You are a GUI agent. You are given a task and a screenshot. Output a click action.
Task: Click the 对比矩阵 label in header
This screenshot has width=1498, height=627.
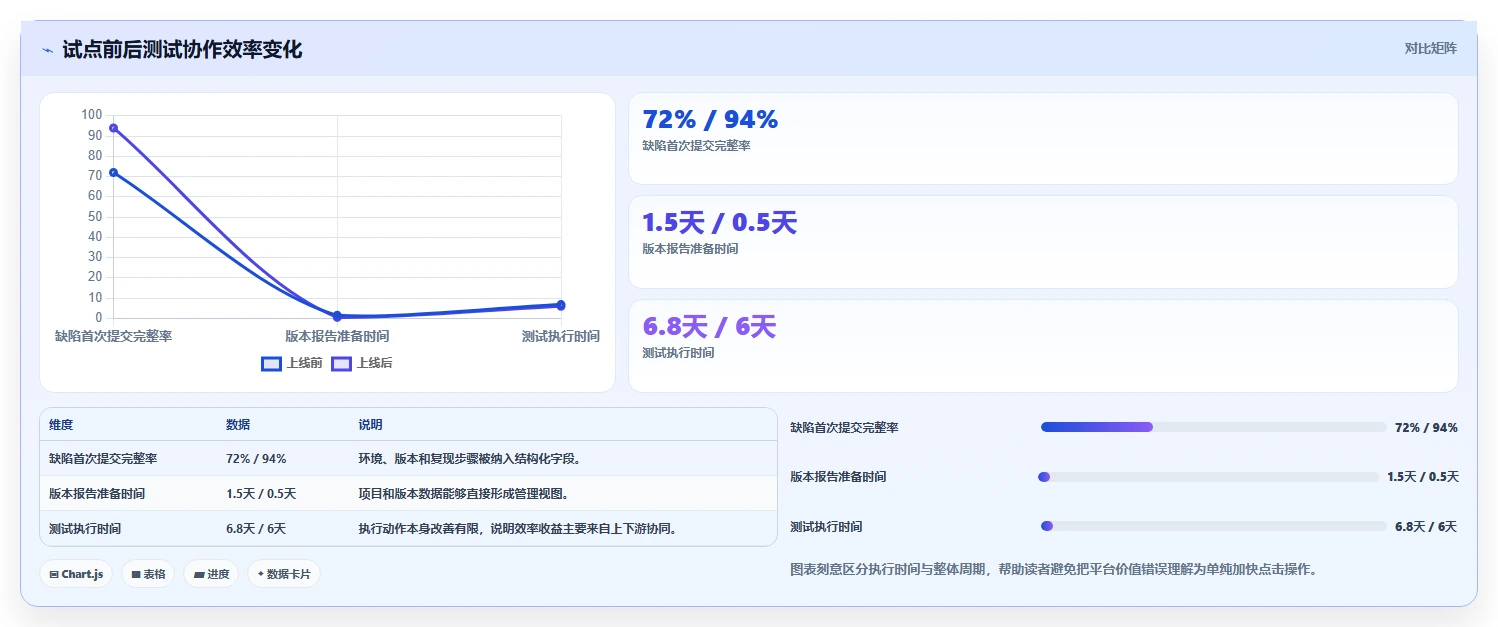pyautogui.click(x=1431, y=49)
